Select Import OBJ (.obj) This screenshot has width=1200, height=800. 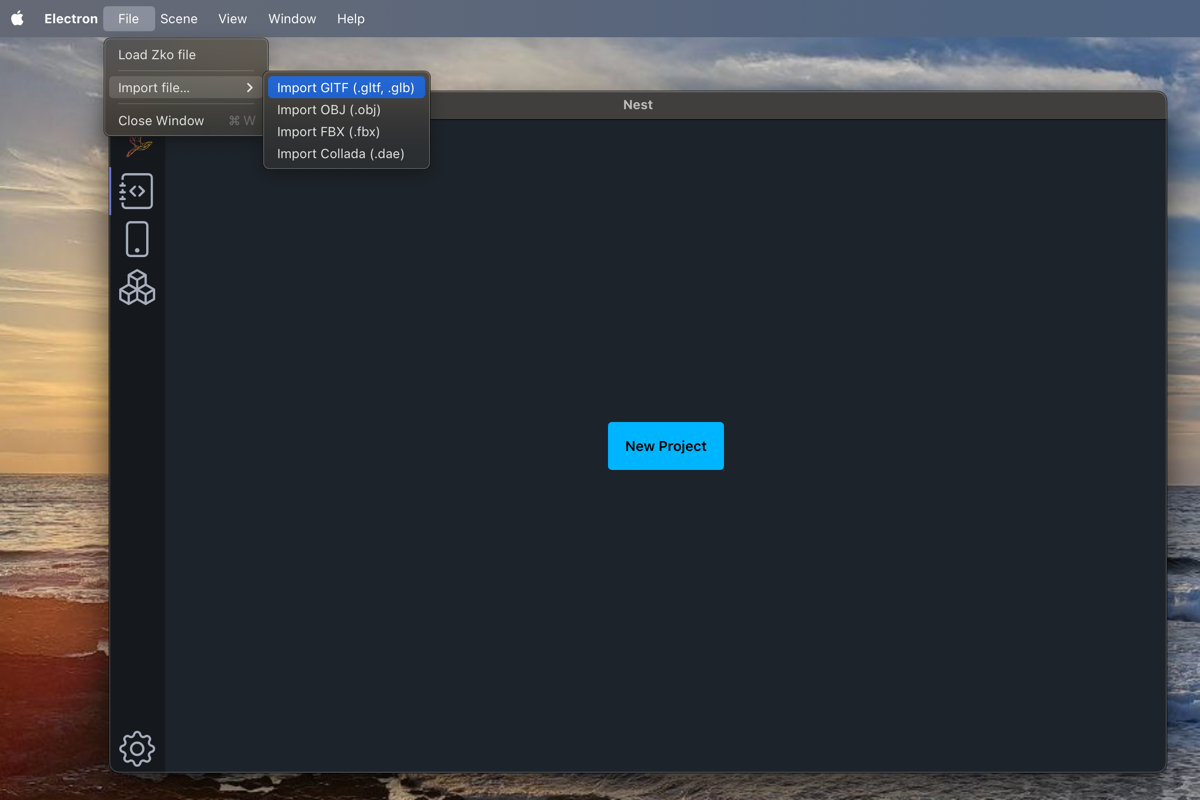[329, 110]
